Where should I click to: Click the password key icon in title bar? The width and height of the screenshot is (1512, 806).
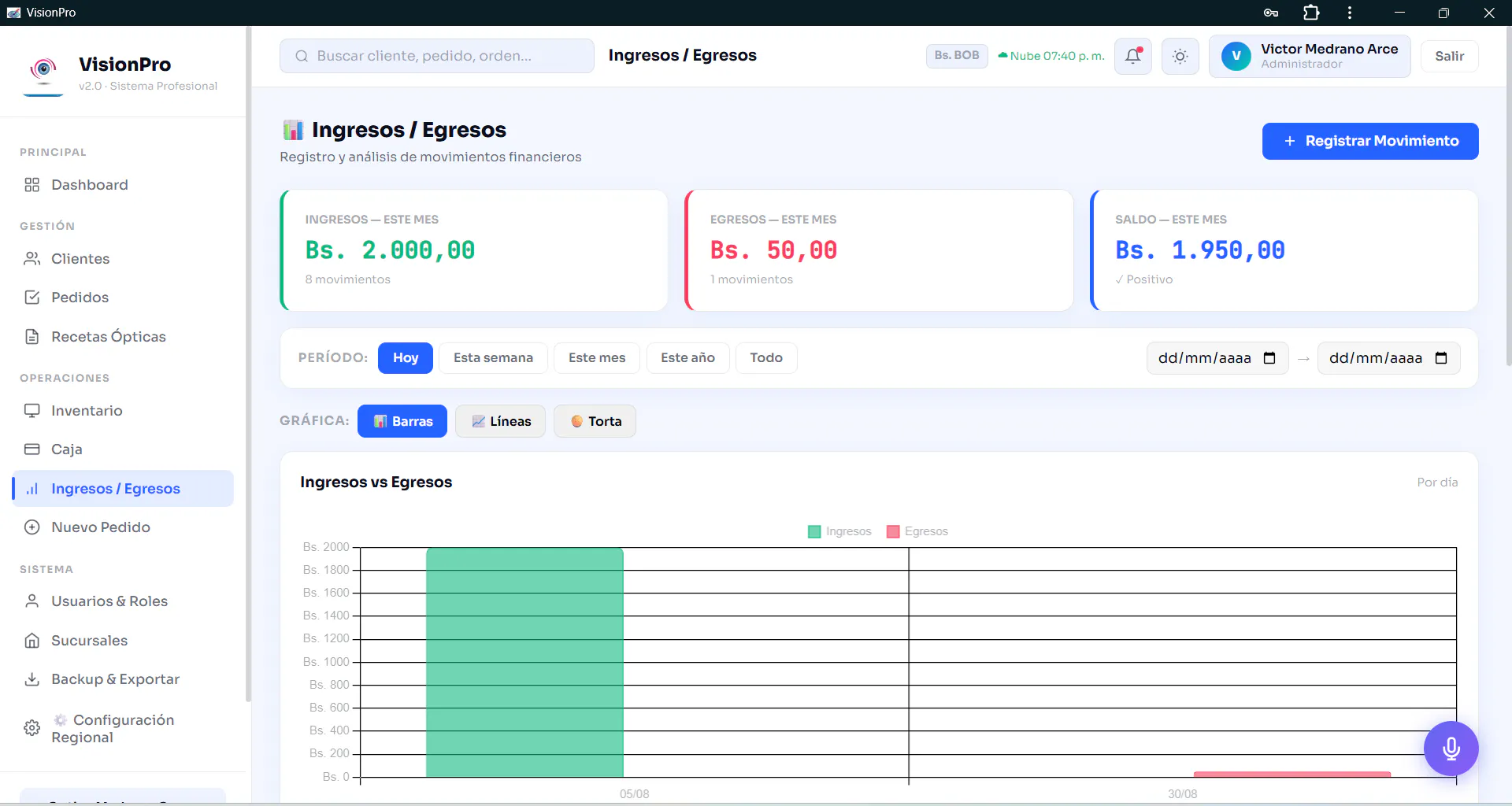tap(1270, 13)
